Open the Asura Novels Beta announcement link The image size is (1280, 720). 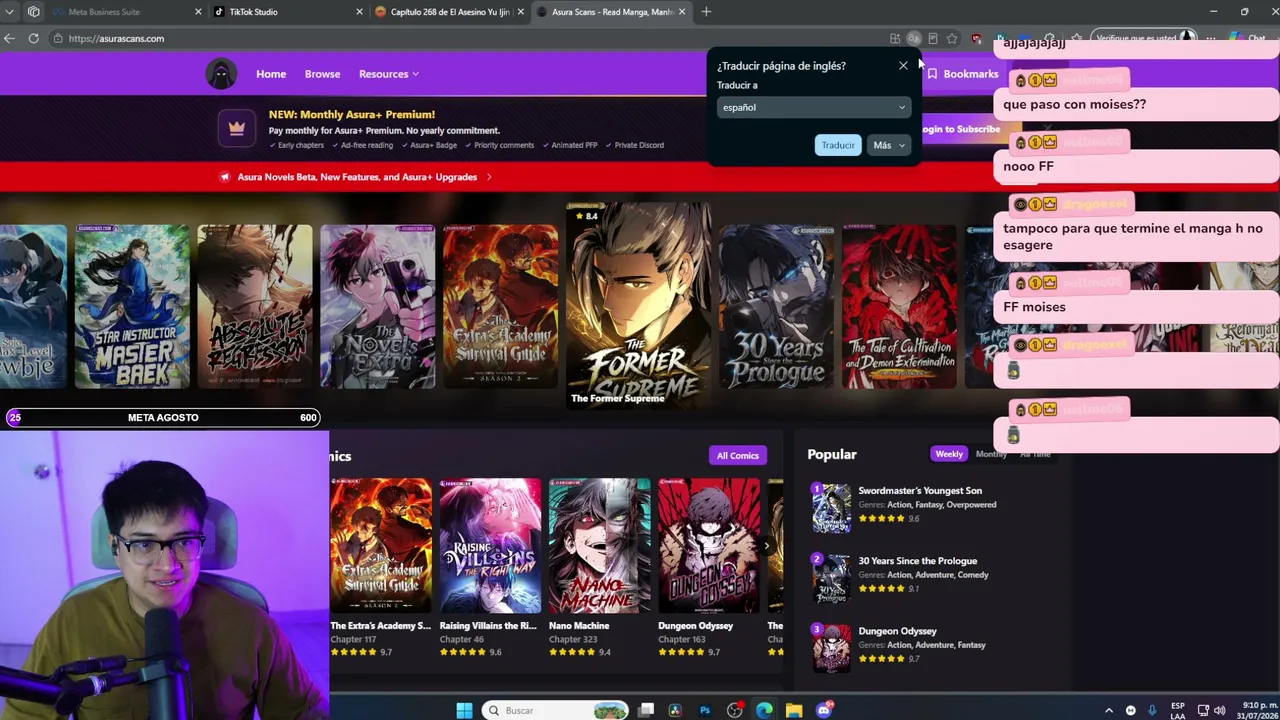(357, 177)
